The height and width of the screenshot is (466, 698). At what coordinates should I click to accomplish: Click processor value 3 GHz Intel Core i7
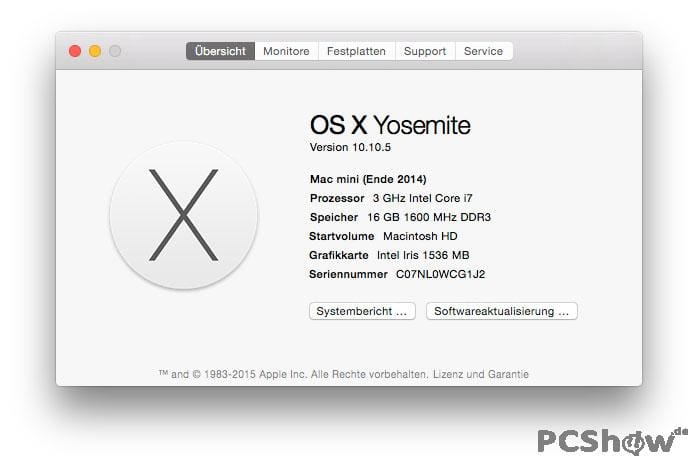(422, 198)
